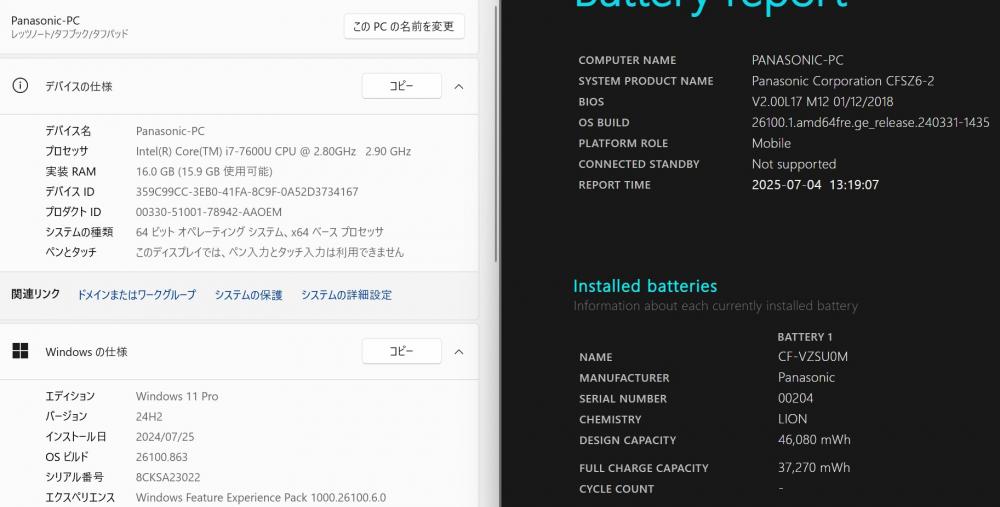Click SERIAL NUMBER value 00204

tap(795, 398)
